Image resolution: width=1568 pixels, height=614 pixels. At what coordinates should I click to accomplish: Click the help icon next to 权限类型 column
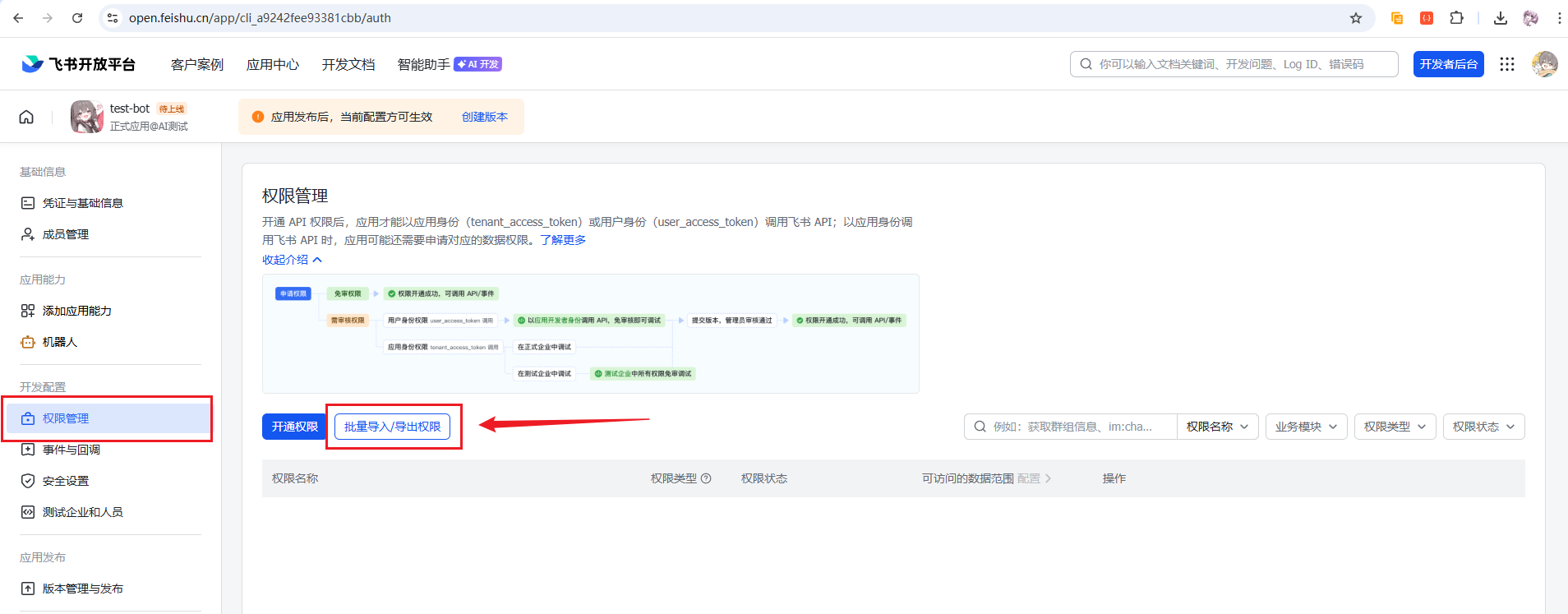click(x=706, y=478)
